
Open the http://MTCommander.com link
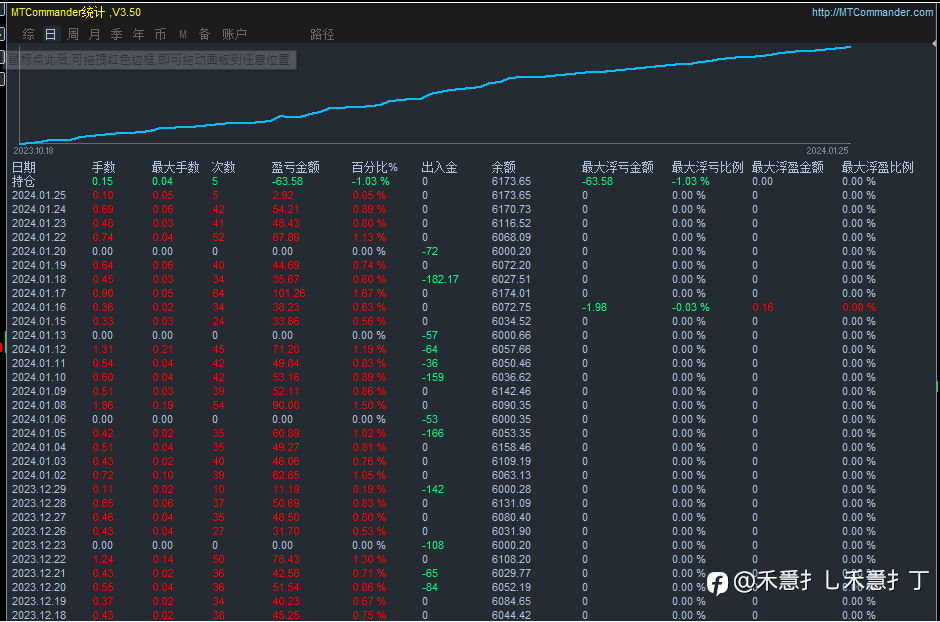(x=871, y=12)
